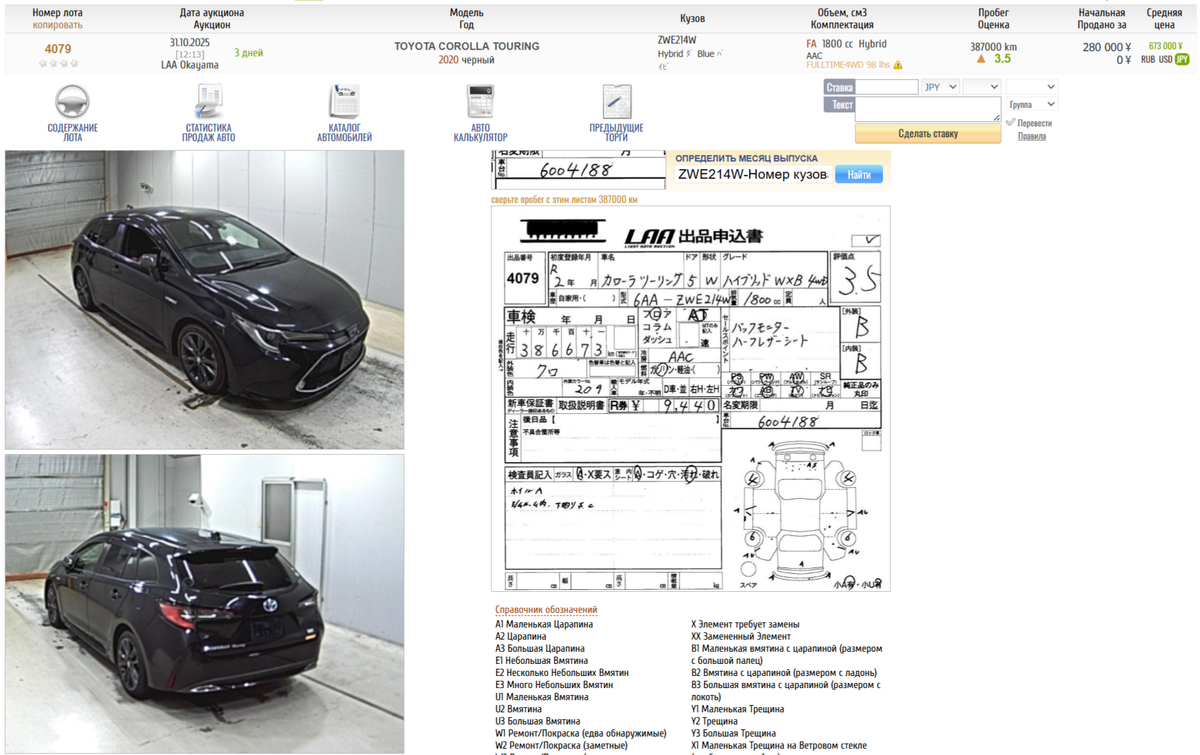The width and height of the screenshot is (1200, 755).
Task: Click the сверьте пробег с этим листом notice
Action: click(x=564, y=200)
